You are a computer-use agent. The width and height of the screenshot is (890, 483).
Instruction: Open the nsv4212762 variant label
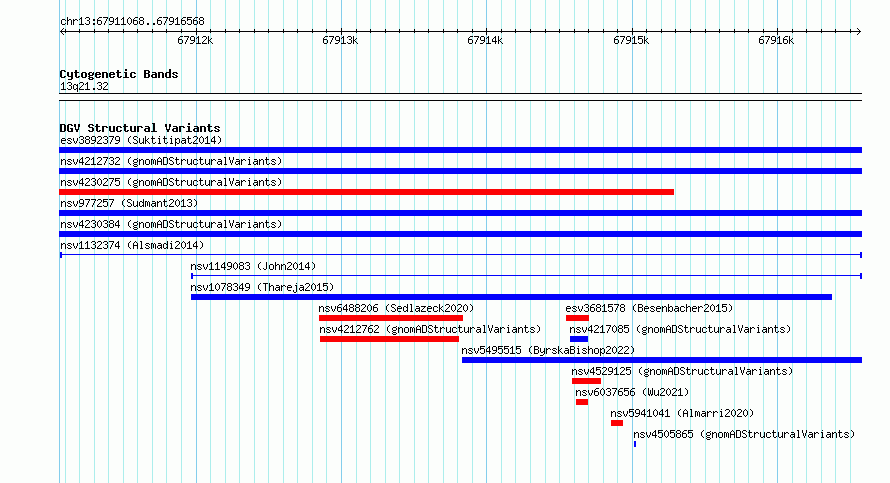(x=430, y=329)
